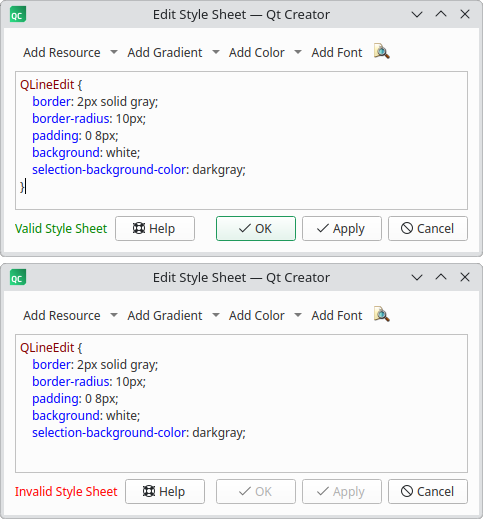Click Add Font in the bottom dialog
Screen dimensions: 483x519
[337, 316]
